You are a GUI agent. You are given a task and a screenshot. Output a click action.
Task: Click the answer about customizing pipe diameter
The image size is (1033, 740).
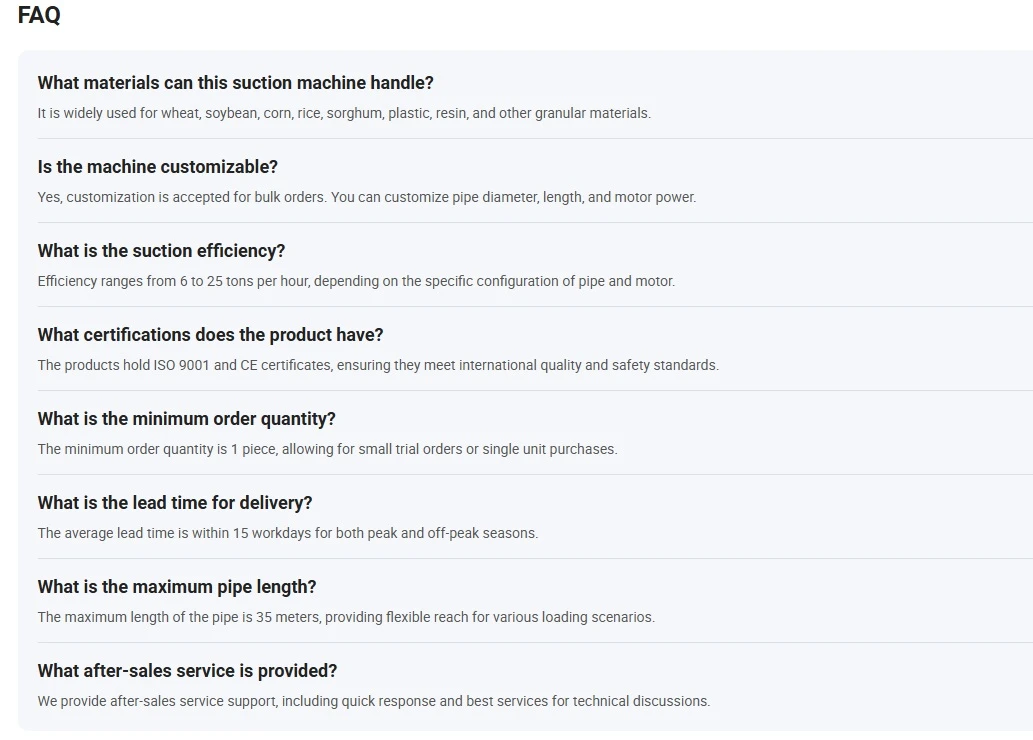pyautogui.click(x=366, y=197)
